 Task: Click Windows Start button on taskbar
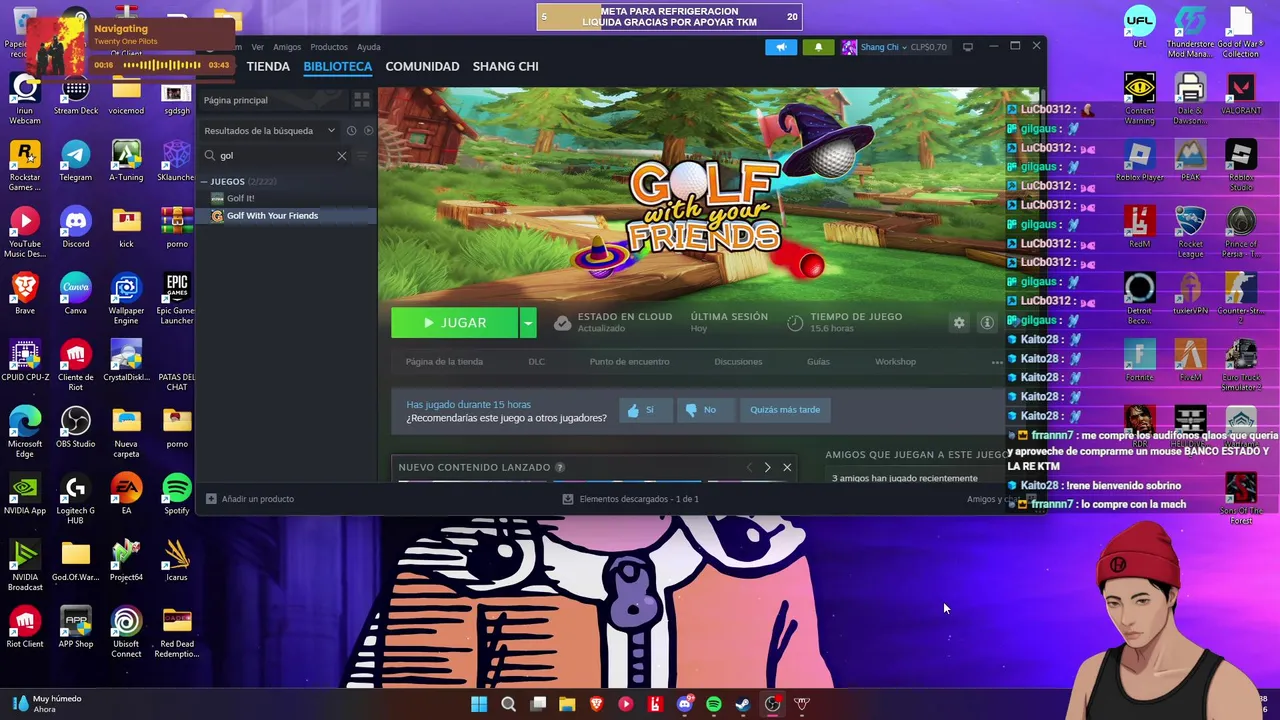pos(479,704)
